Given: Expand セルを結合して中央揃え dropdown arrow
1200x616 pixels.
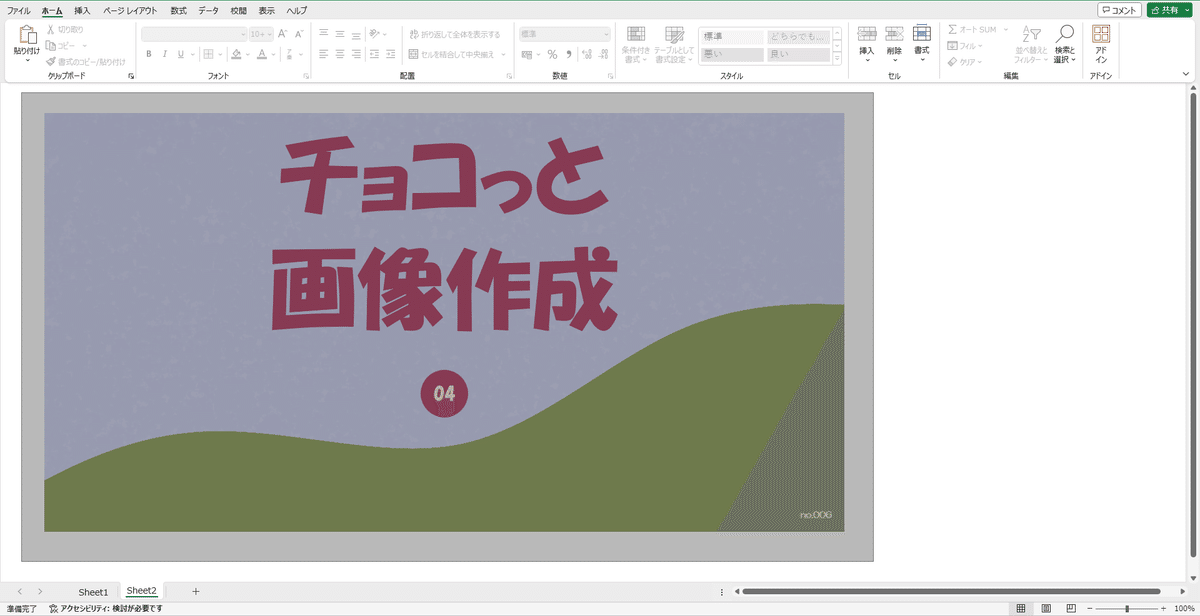Looking at the screenshot, I should [x=504, y=54].
